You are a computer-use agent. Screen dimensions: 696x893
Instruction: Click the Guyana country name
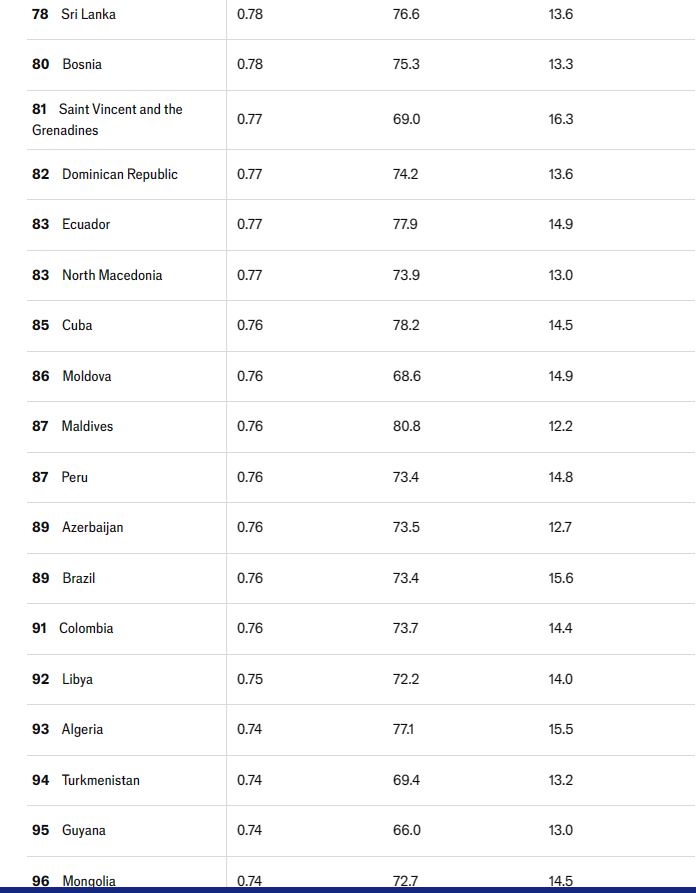click(84, 830)
